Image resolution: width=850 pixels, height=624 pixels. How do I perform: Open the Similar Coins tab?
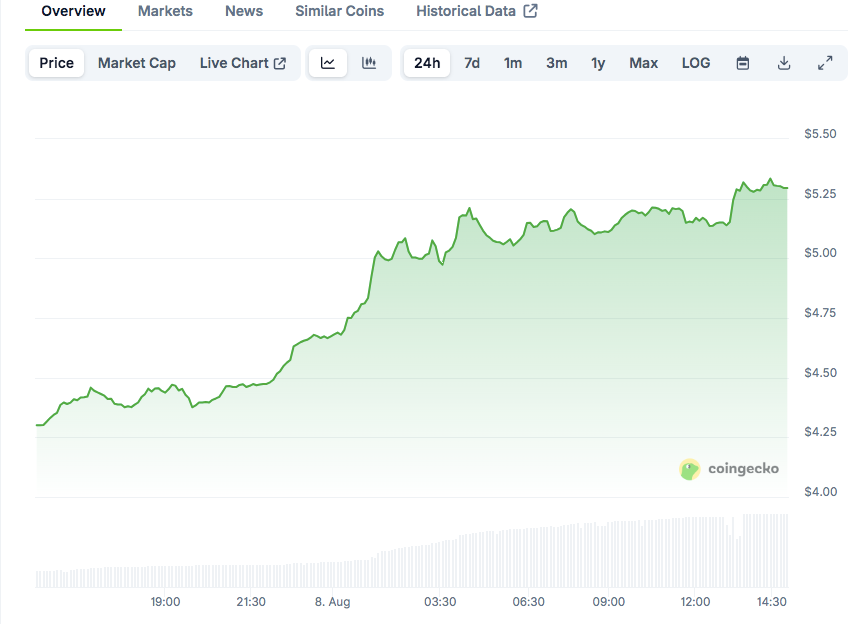click(339, 11)
